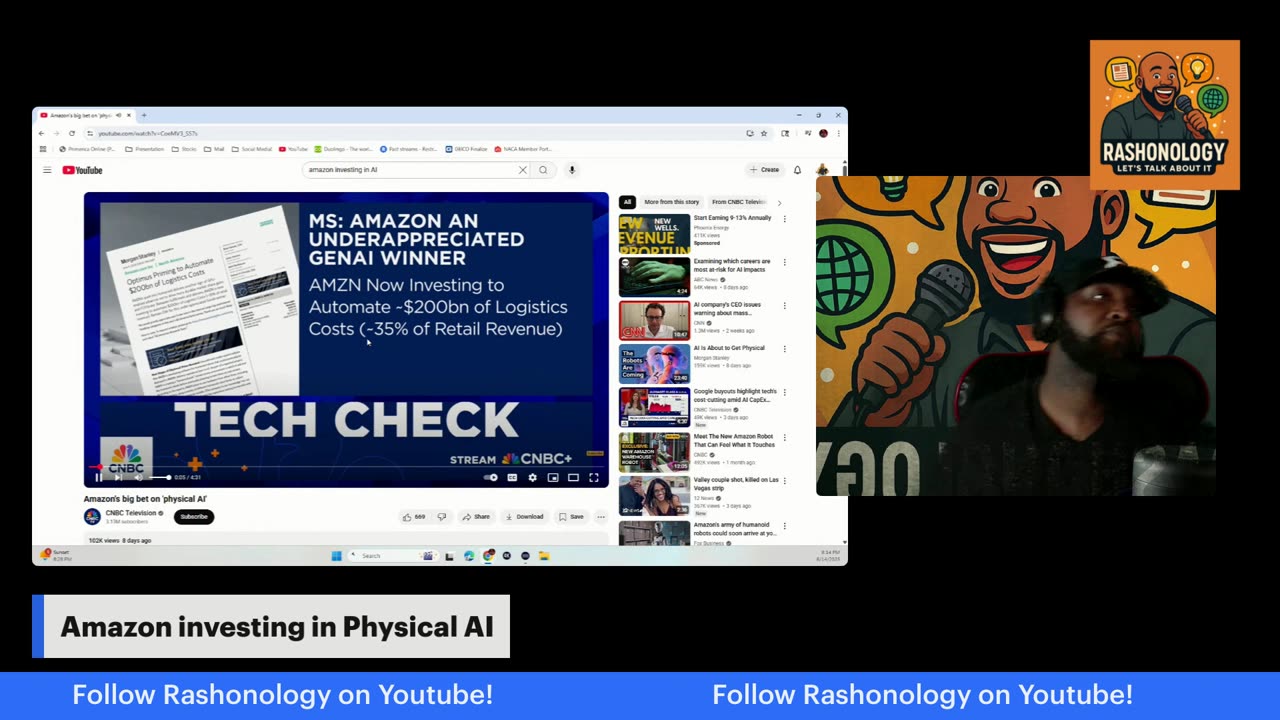Open AI company's CEO issues warning thumbnail
1280x720 pixels.
click(x=654, y=321)
